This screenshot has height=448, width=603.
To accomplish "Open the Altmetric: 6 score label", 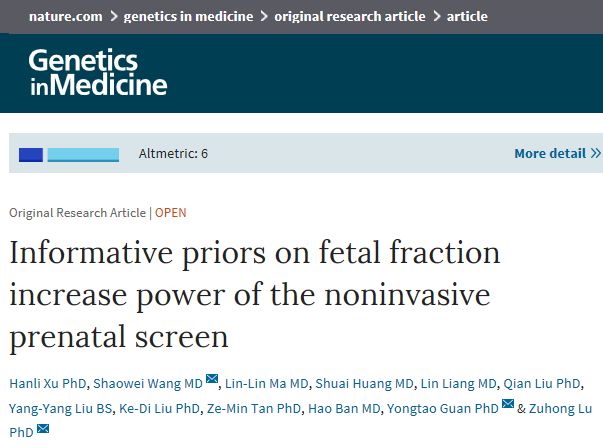I will pyautogui.click(x=171, y=154).
